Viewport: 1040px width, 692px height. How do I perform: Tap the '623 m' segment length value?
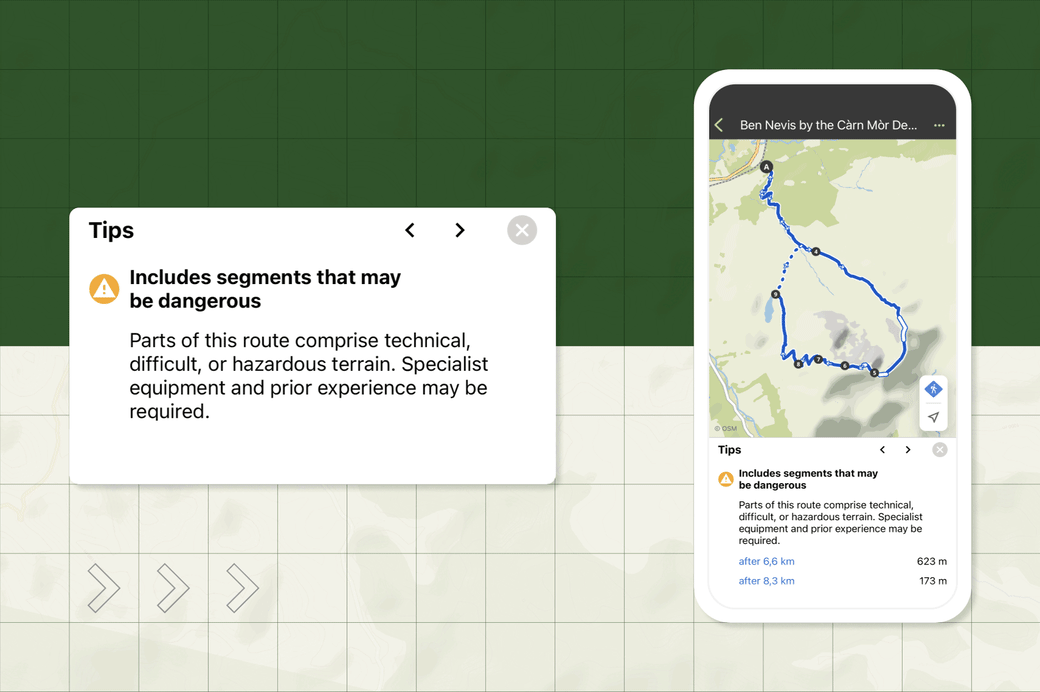point(932,561)
